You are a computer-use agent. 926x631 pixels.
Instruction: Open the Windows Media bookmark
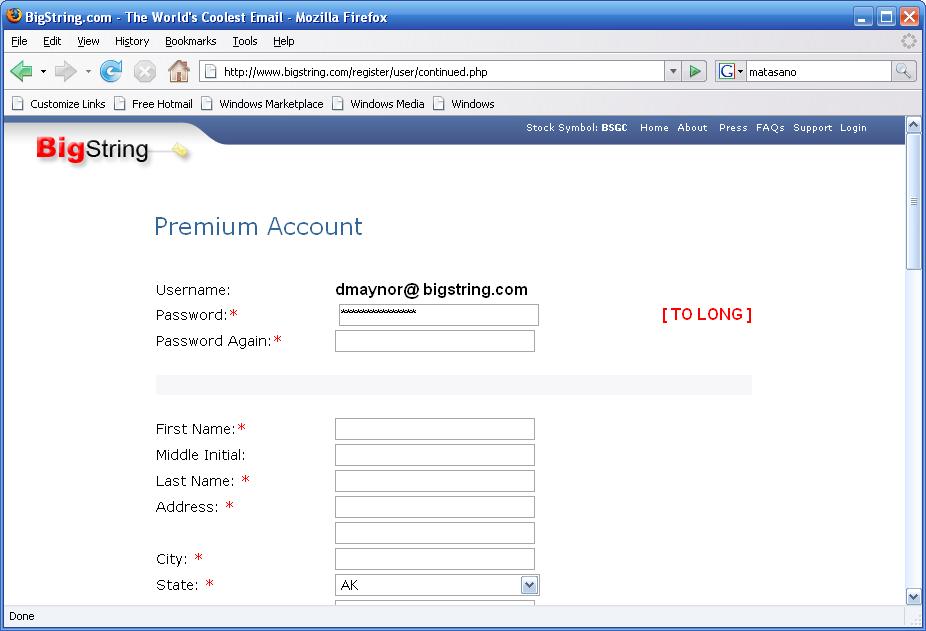(378, 104)
